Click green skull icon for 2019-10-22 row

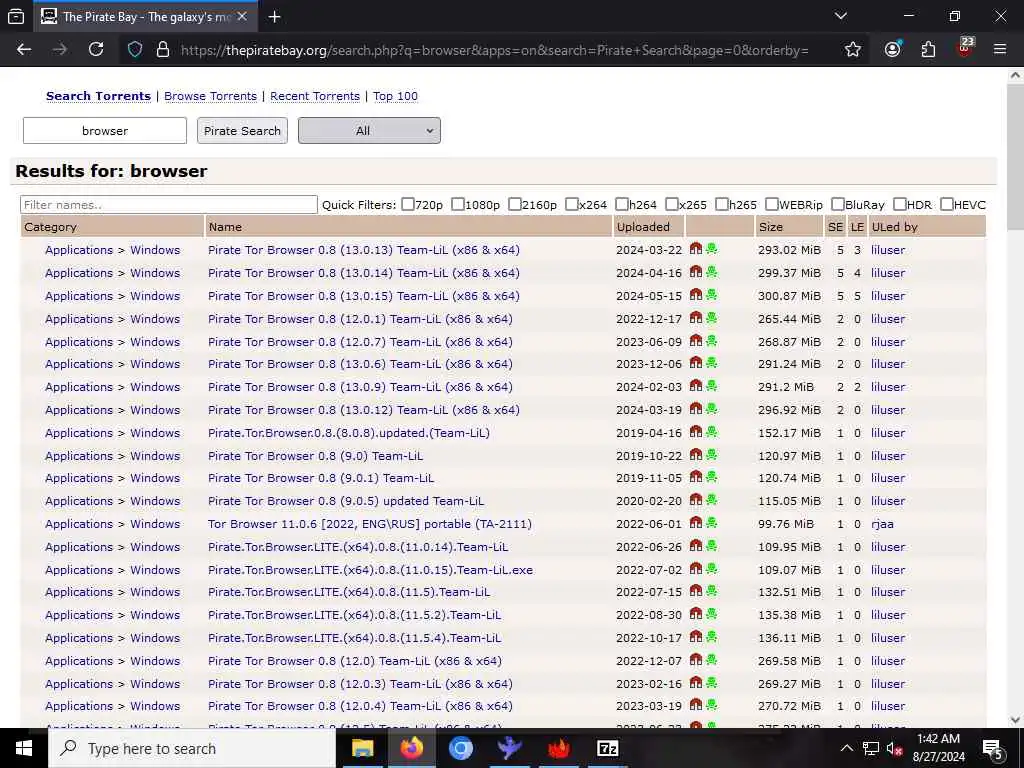click(711, 455)
